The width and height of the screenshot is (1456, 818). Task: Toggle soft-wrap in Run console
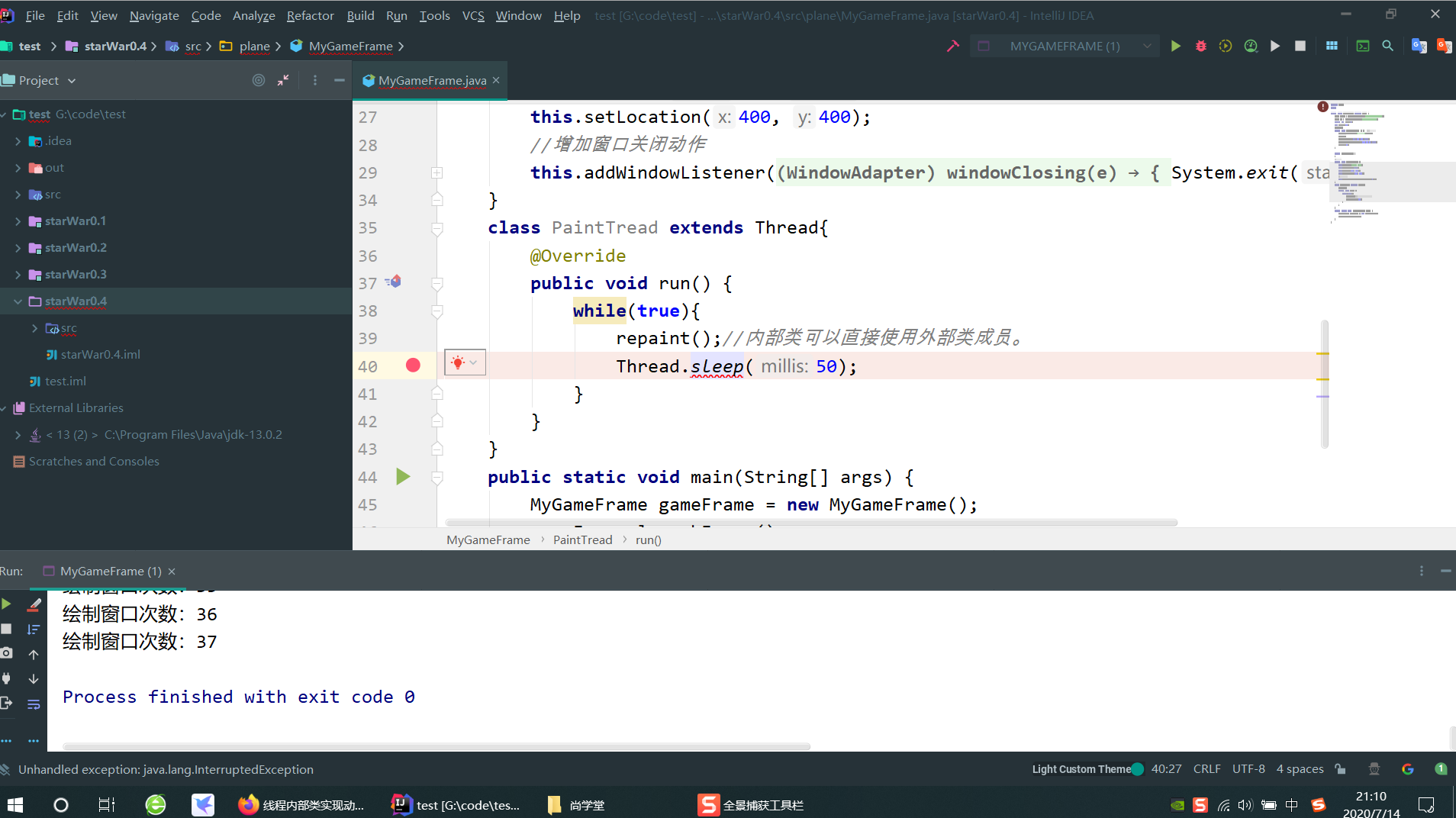pos(34,704)
